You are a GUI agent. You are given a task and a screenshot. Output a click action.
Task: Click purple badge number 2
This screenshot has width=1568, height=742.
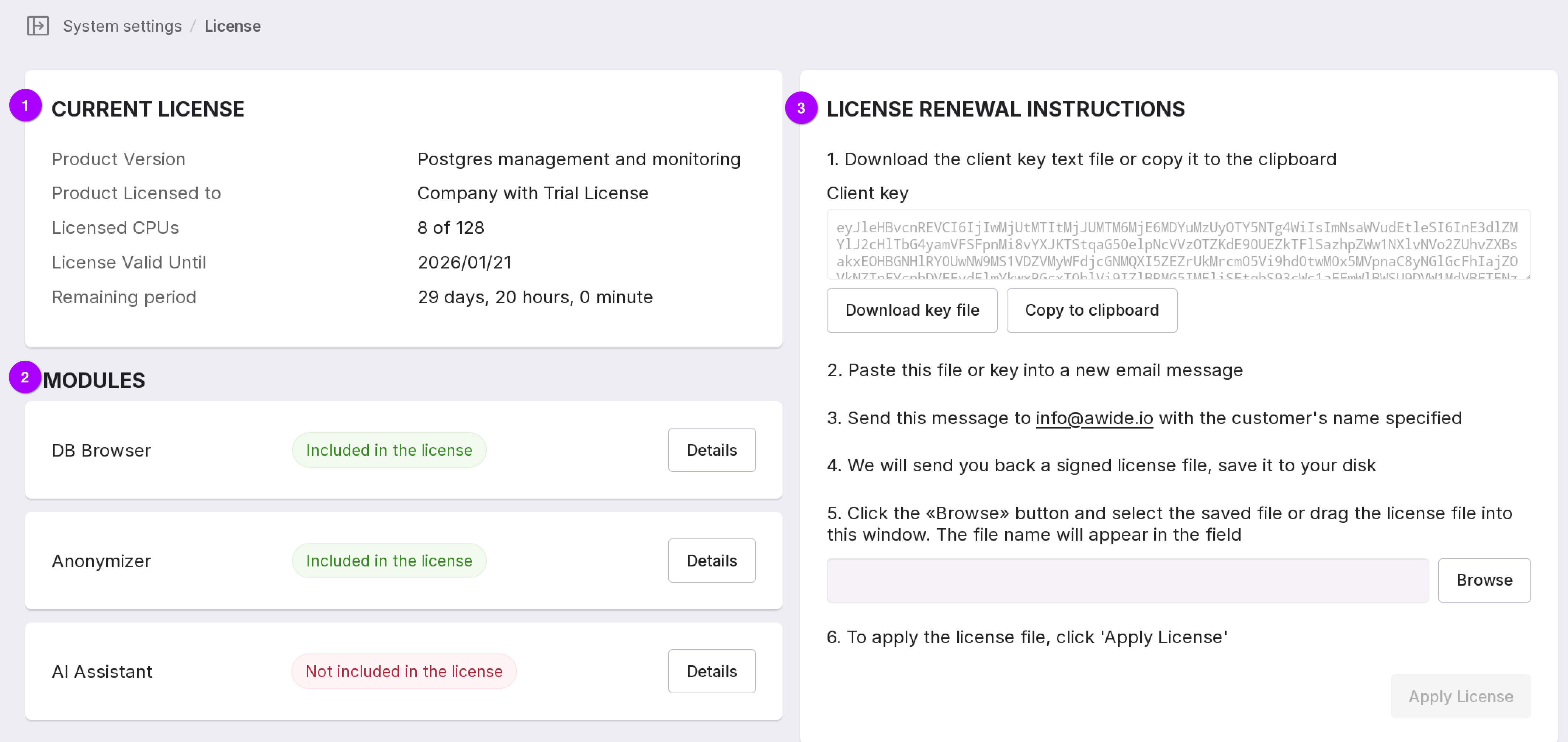coord(25,377)
